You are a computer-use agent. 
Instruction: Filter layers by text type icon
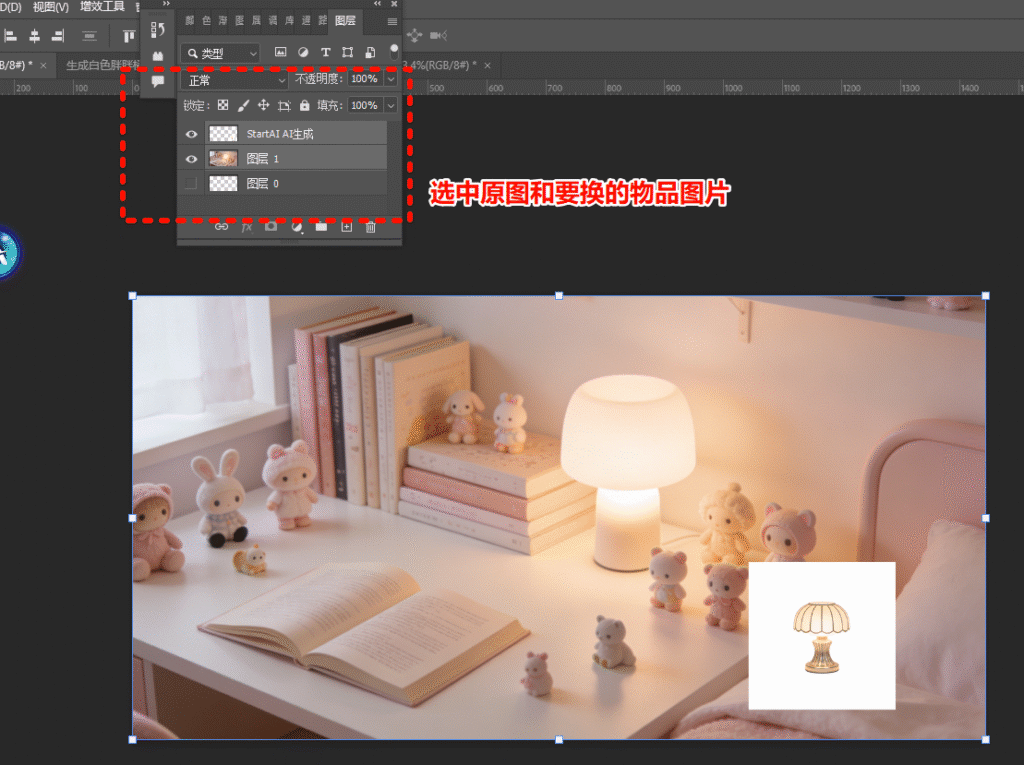click(x=325, y=52)
